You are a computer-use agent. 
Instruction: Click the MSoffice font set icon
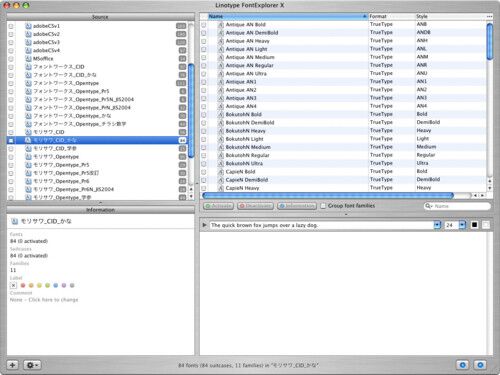click(28, 58)
